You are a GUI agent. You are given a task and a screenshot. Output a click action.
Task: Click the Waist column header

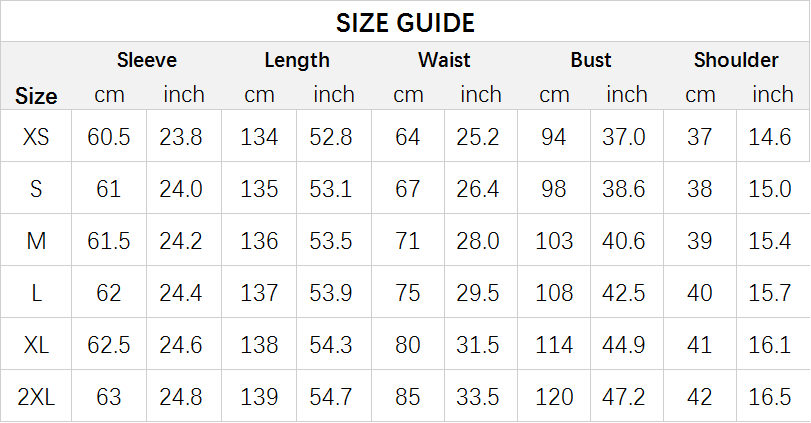(x=444, y=60)
